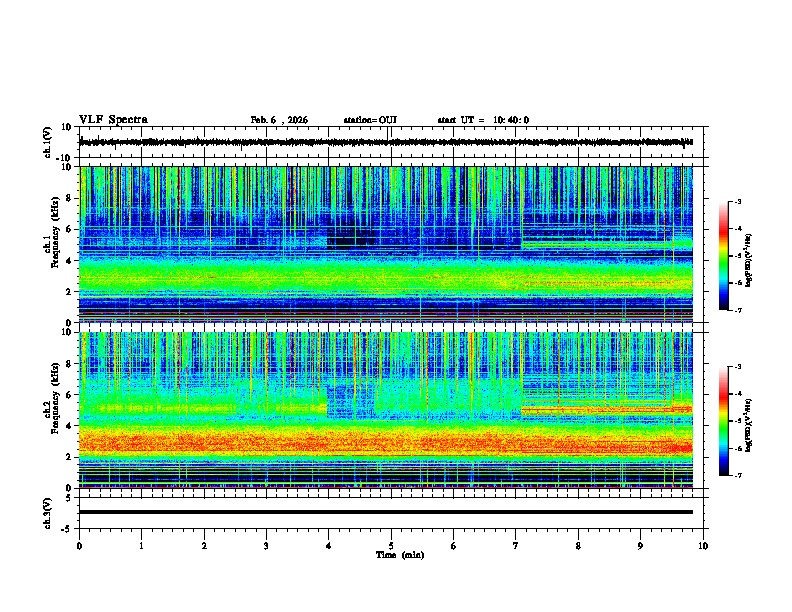Click the '-7' label on ch.1 color bar

[737, 310]
